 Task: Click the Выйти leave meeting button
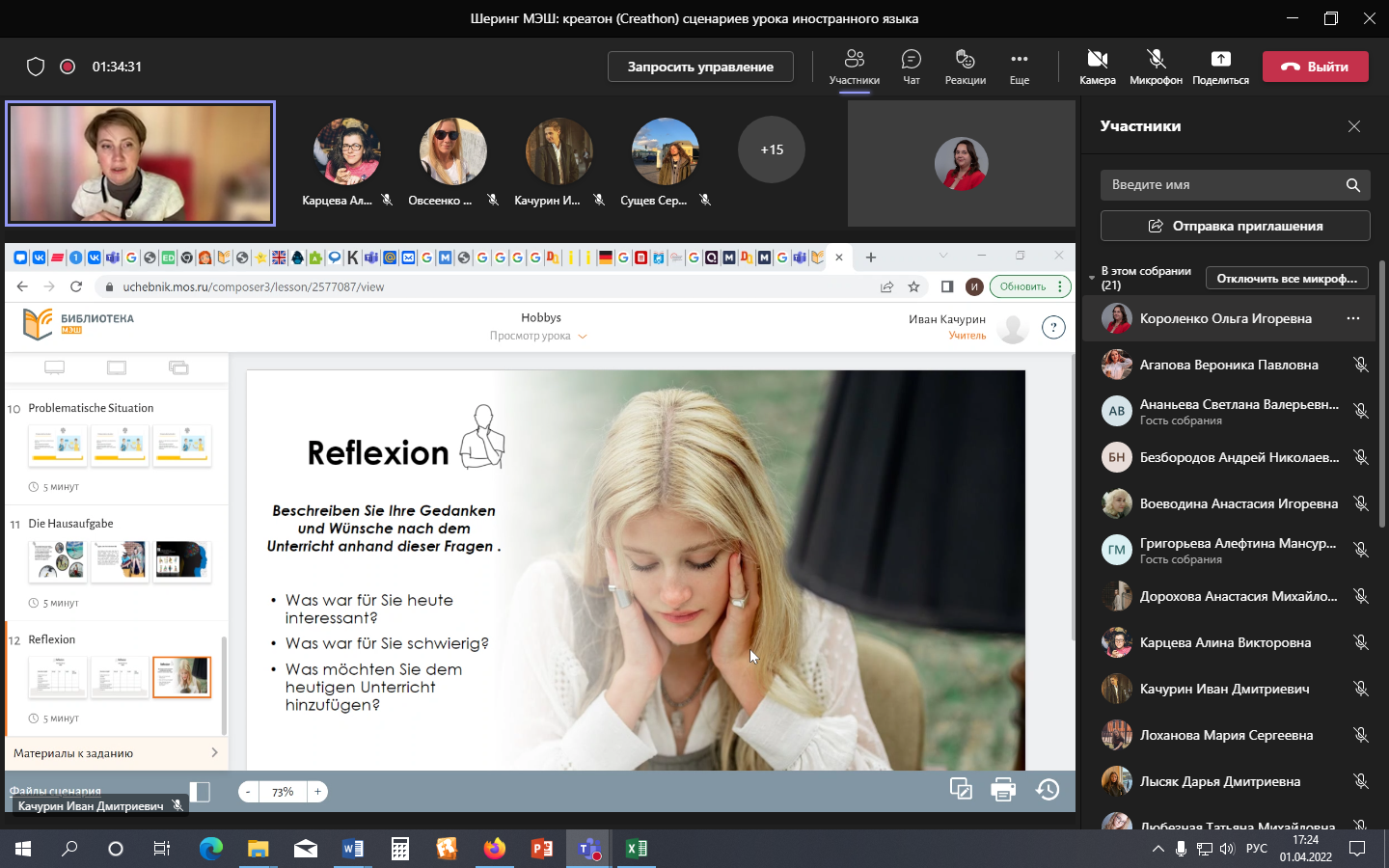pyautogui.click(x=1315, y=67)
